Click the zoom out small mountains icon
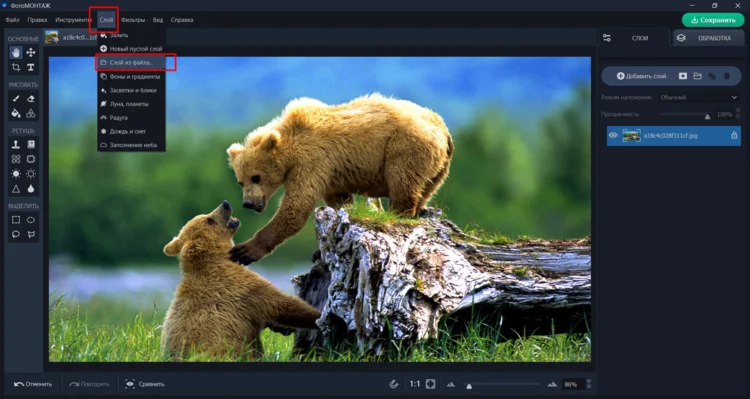The width and height of the screenshot is (750, 399). pyautogui.click(x=450, y=384)
